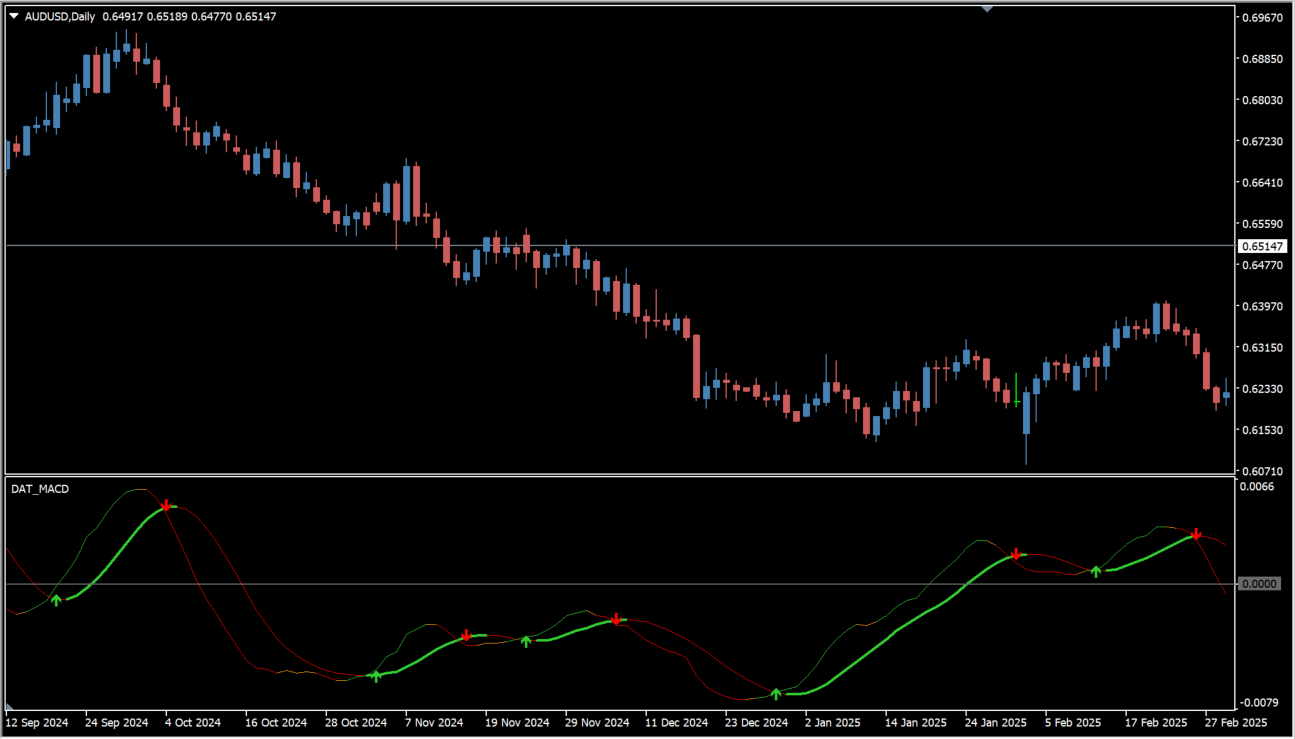Select the DAT_MACD indicator label
The height and width of the screenshot is (739, 1295).
[40, 488]
